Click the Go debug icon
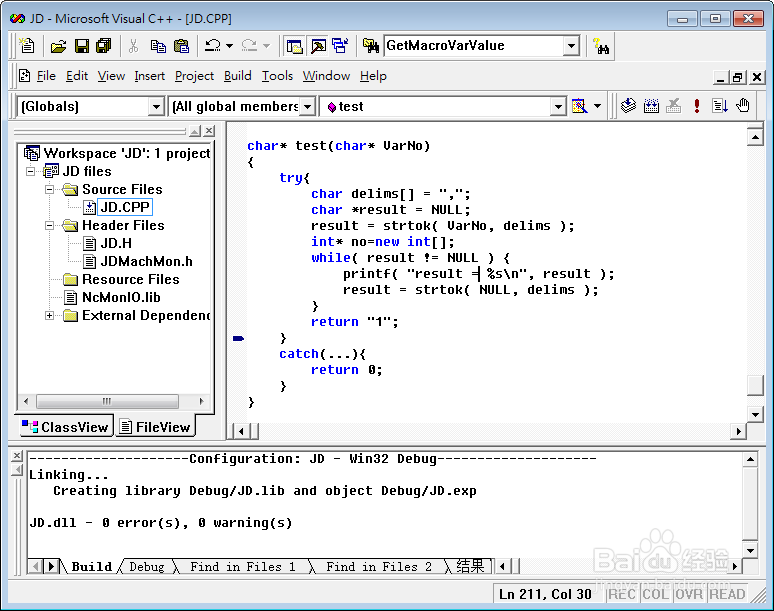 pyautogui.click(x=720, y=106)
